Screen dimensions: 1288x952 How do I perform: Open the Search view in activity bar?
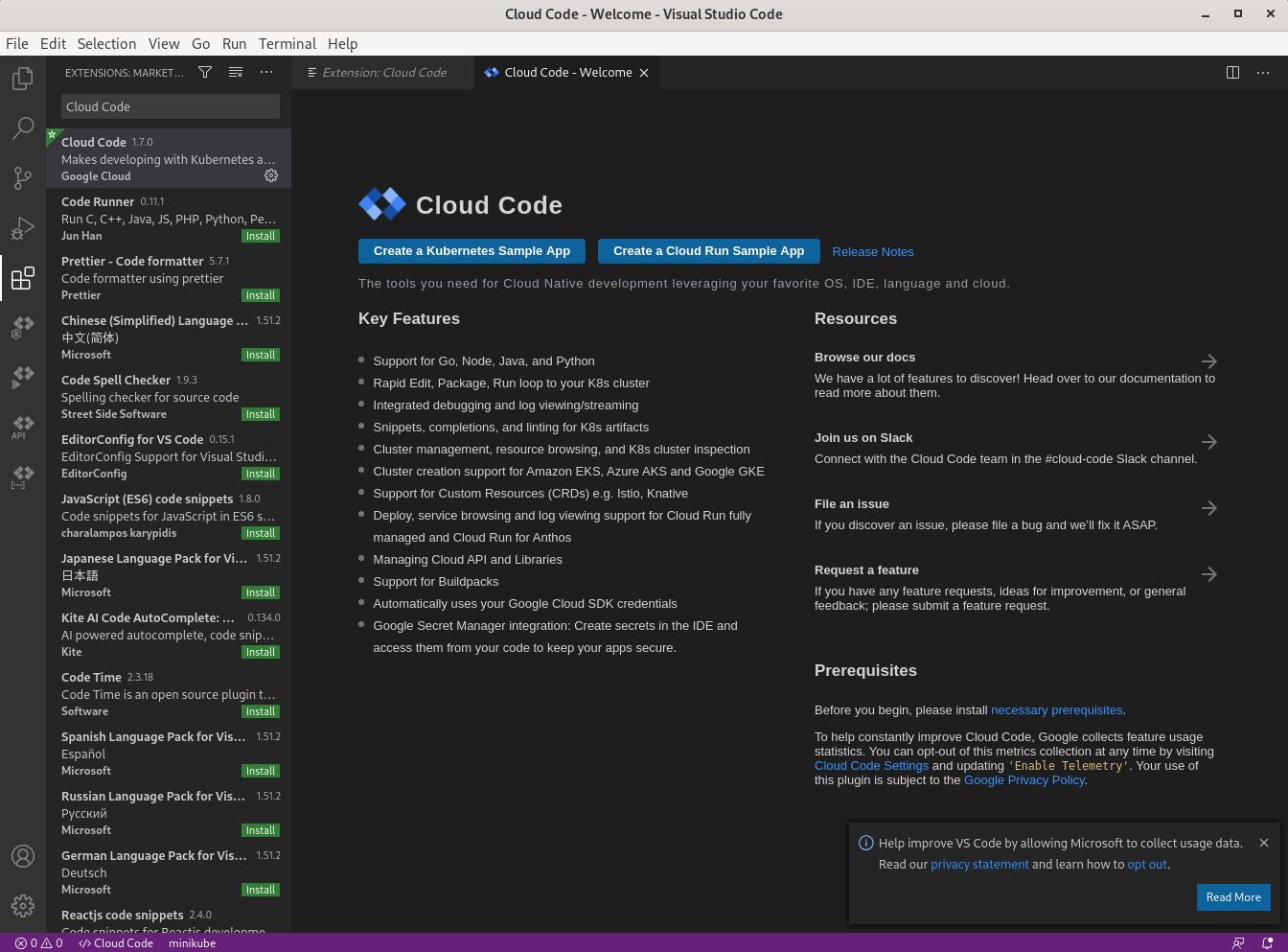click(23, 128)
